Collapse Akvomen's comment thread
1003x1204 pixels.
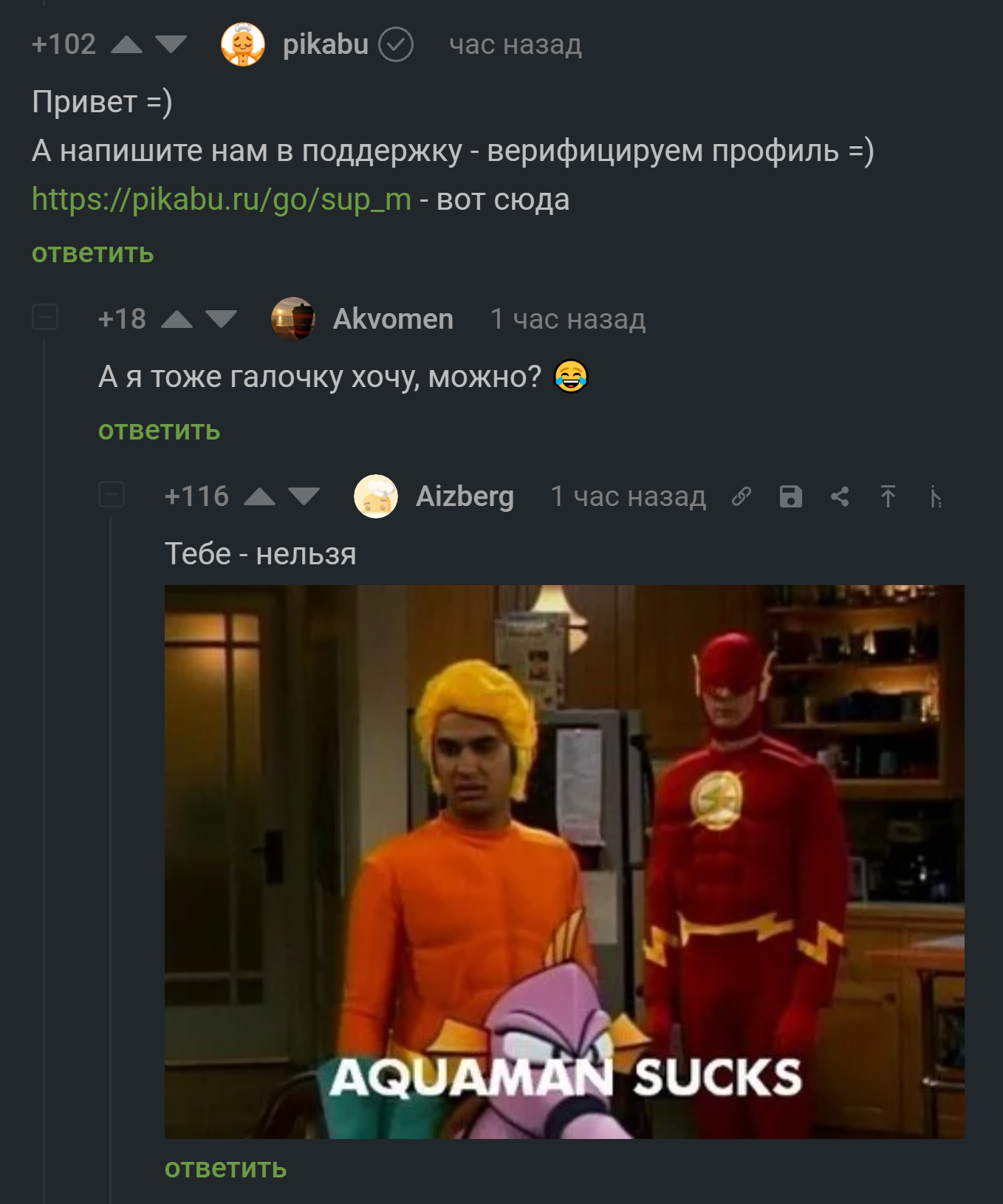(x=45, y=317)
